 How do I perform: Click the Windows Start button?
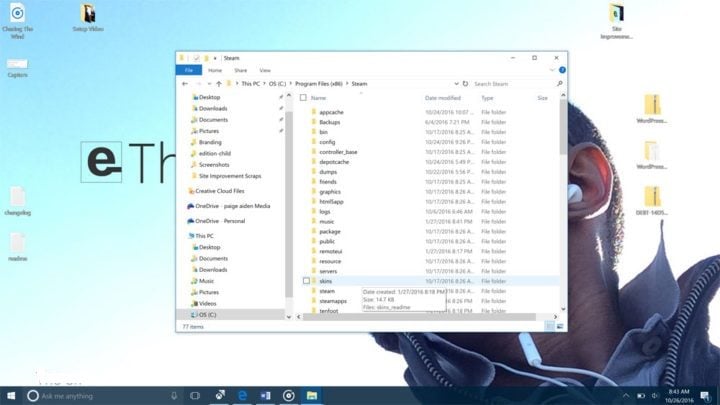[10, 396]
